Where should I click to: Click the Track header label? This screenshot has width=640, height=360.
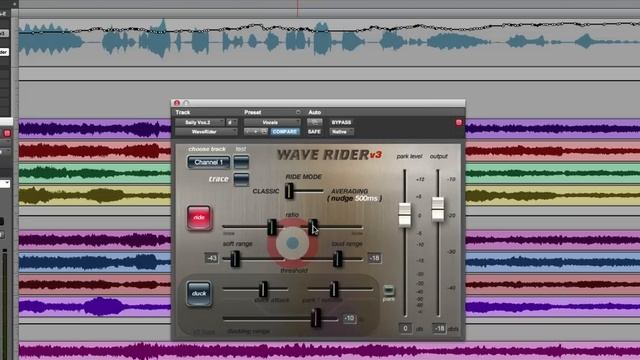pos(183,112)
